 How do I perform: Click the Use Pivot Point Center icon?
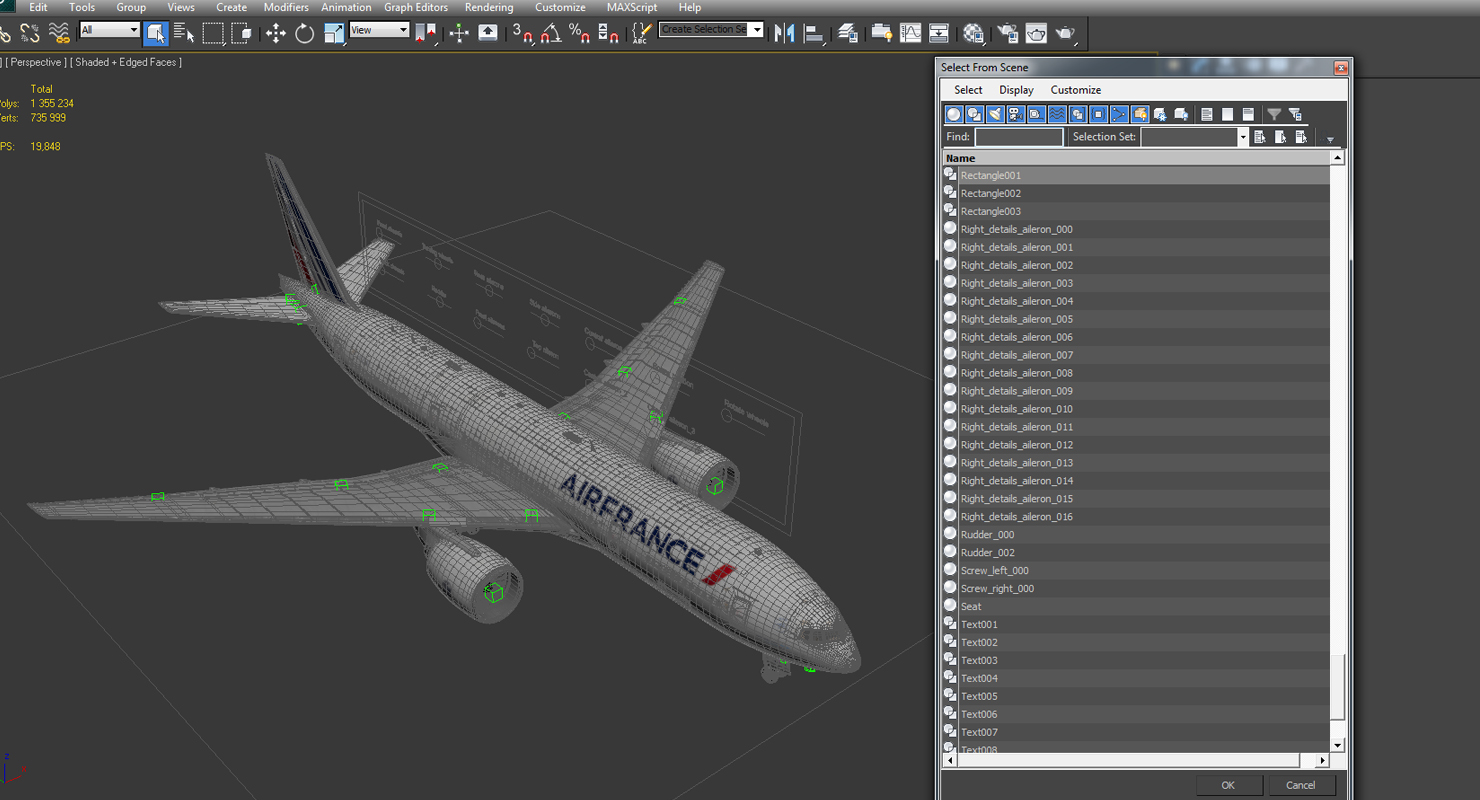426,33
